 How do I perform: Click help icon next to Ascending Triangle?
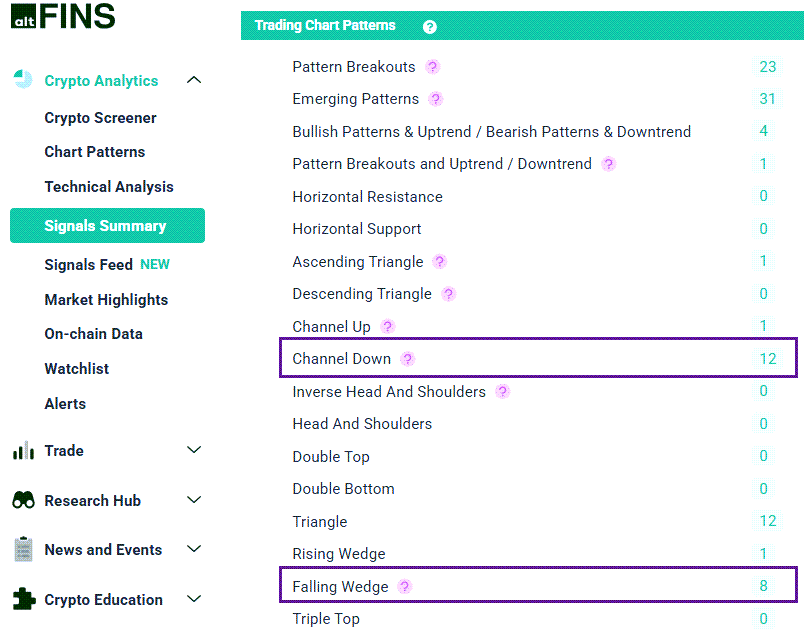439,262
